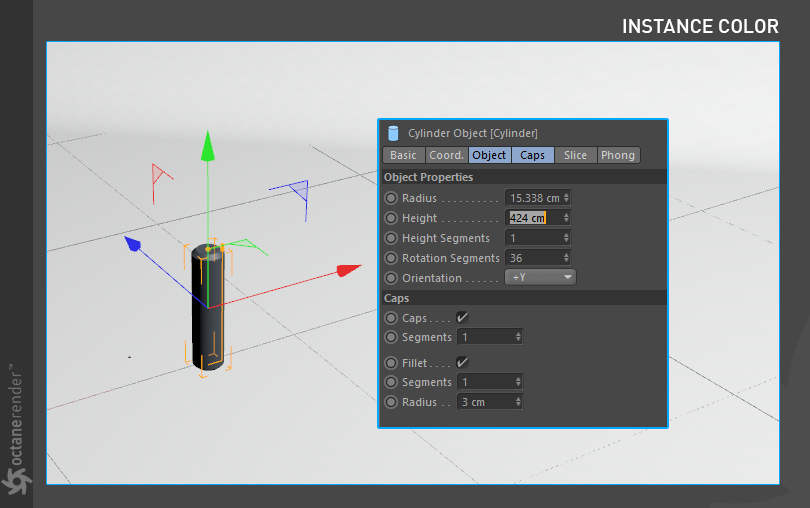Toggle the Caps checkbox
Screen dimensions: 810x508
point(462,317)
